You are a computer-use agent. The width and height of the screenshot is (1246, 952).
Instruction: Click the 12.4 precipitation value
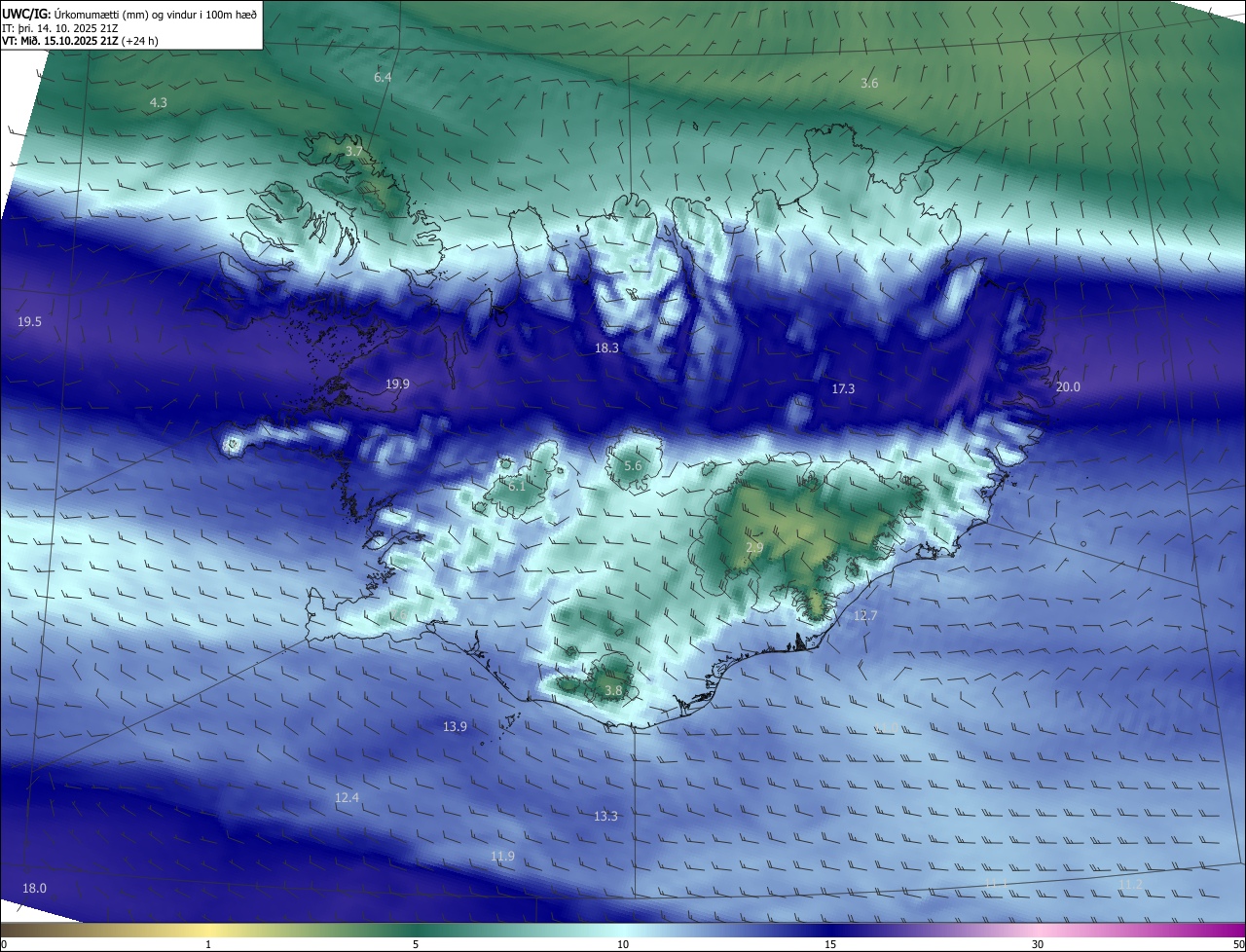pyautogui.click(x=347, y=797)
